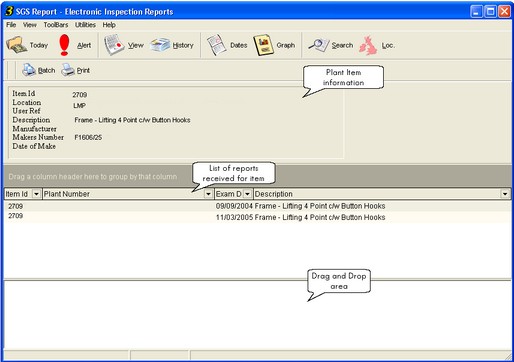The height and width of the screenshot is (362, 514).
Task: Open the Today folder icon
Action: tap(17, 45)
